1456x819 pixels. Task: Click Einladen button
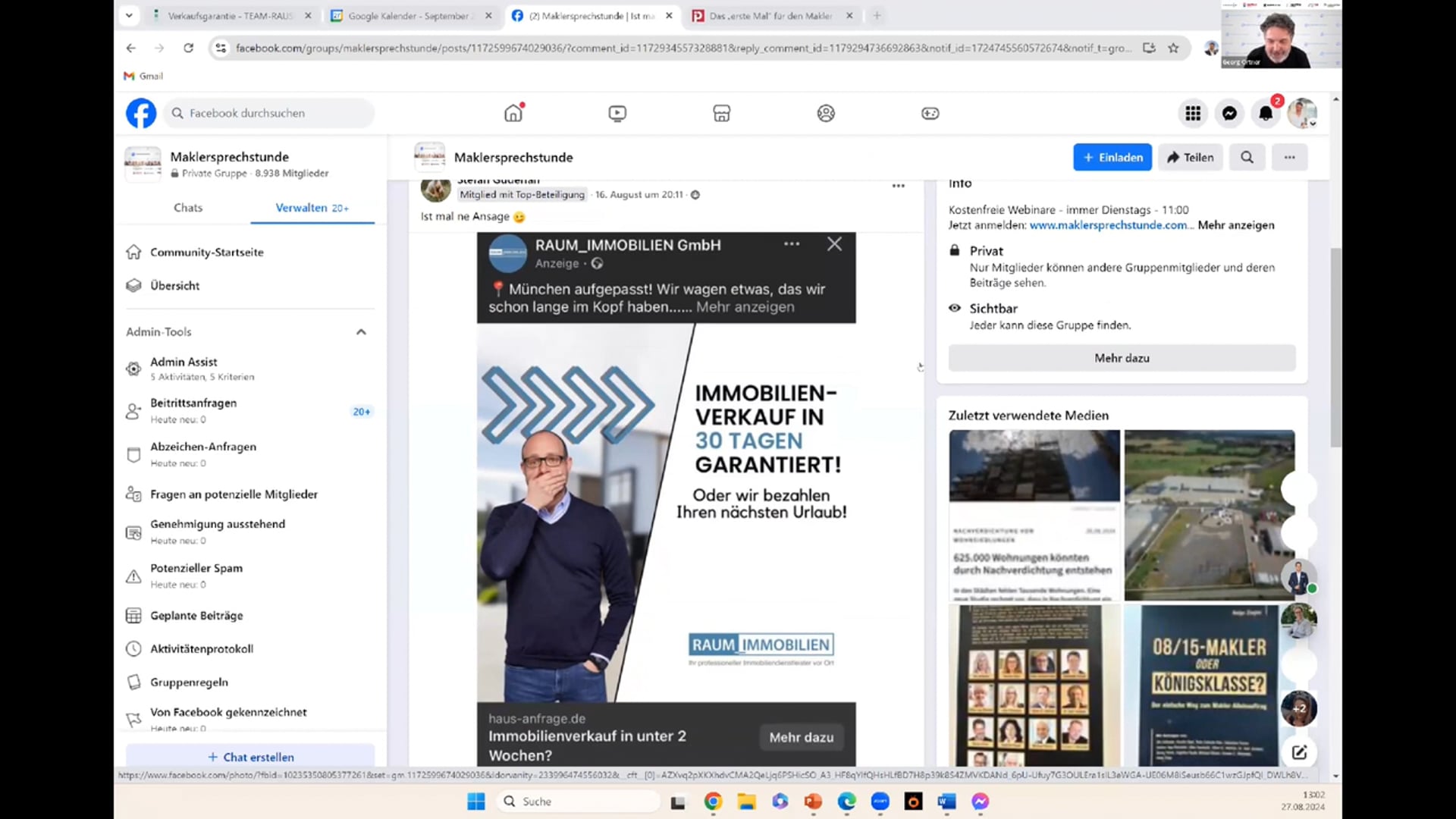(x=1112, y=157)
